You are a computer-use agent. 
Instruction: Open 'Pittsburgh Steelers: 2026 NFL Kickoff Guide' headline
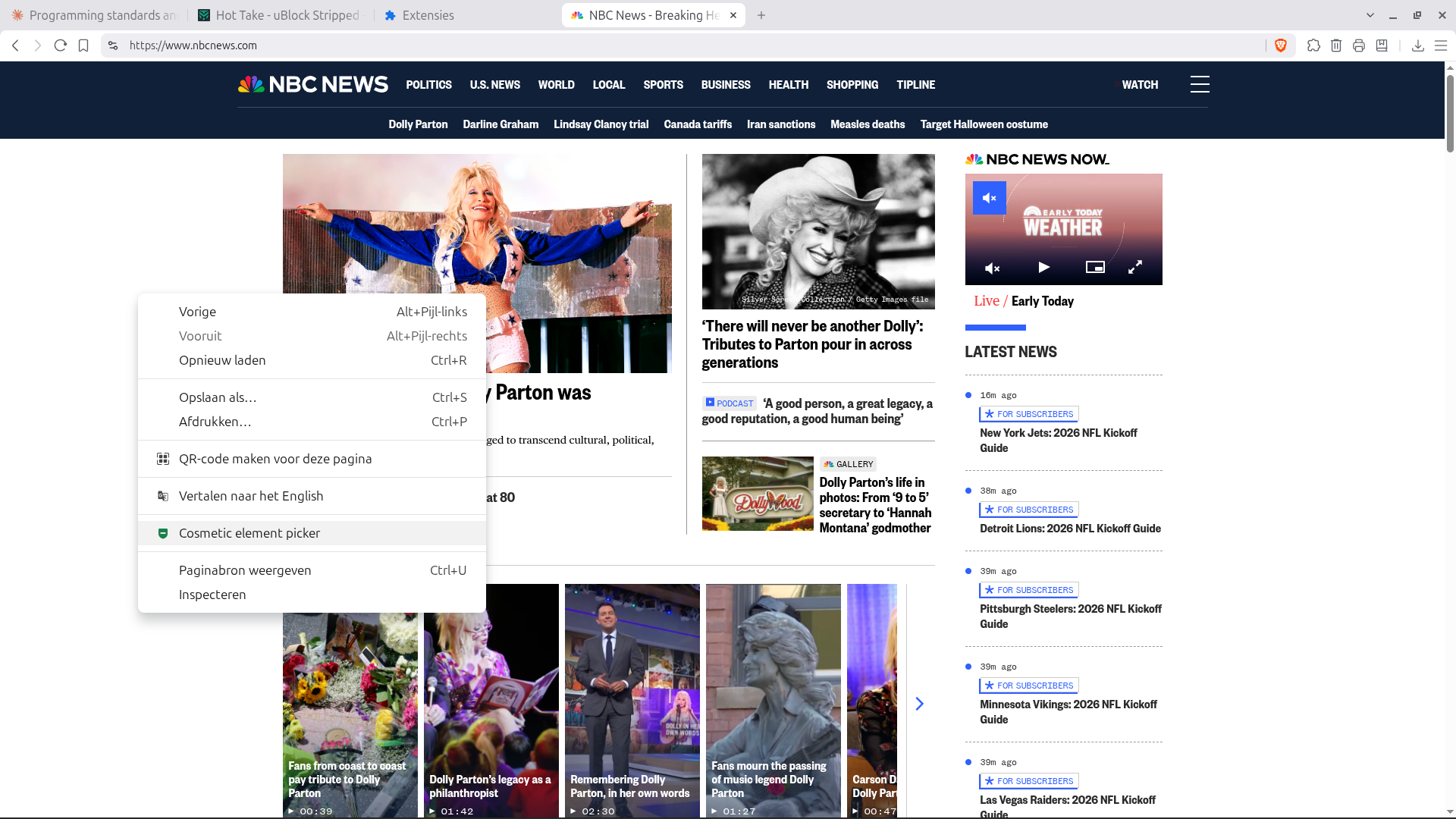pos(1071,617)
